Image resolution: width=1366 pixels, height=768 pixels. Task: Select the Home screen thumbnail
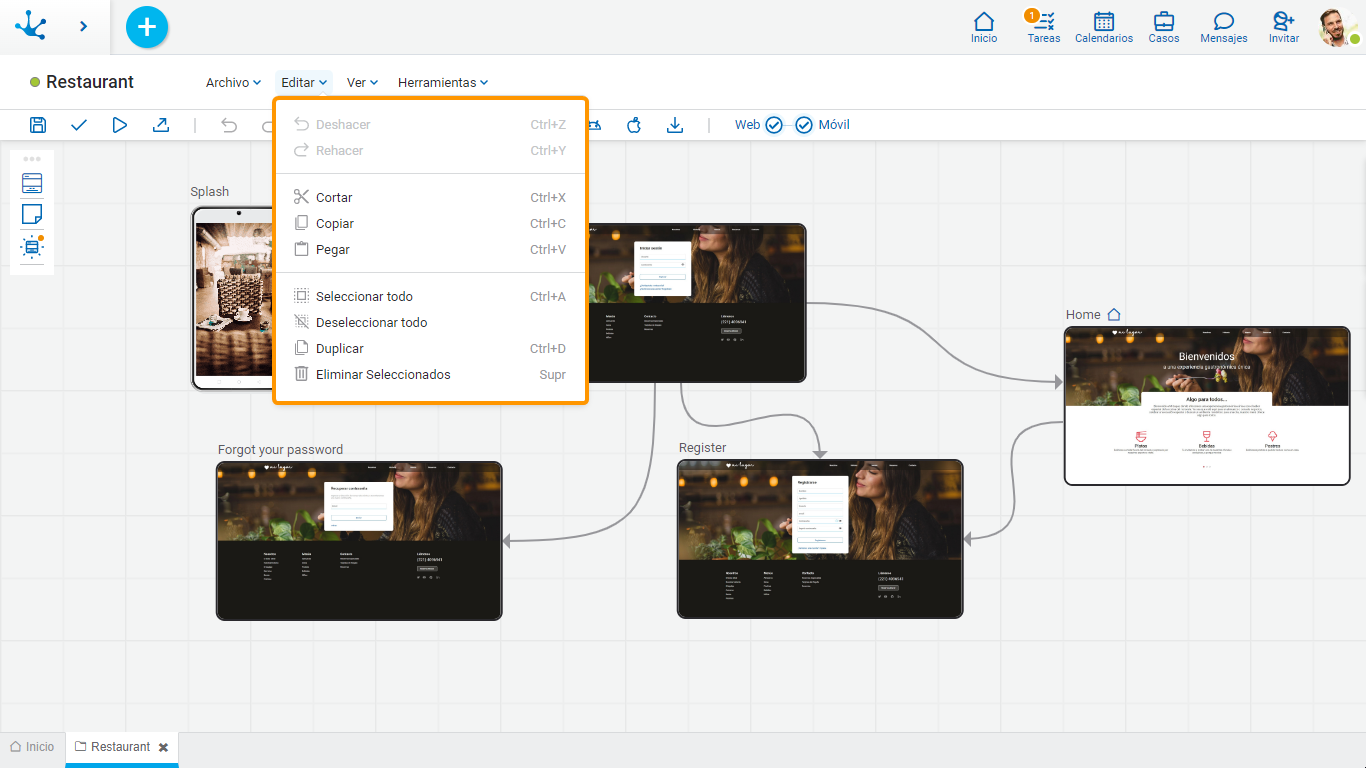[1207, 406]
